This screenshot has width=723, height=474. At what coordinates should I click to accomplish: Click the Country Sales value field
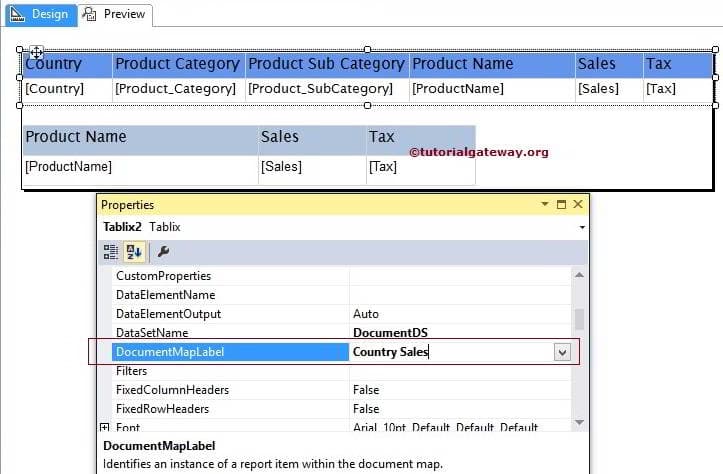coord(452,352)
